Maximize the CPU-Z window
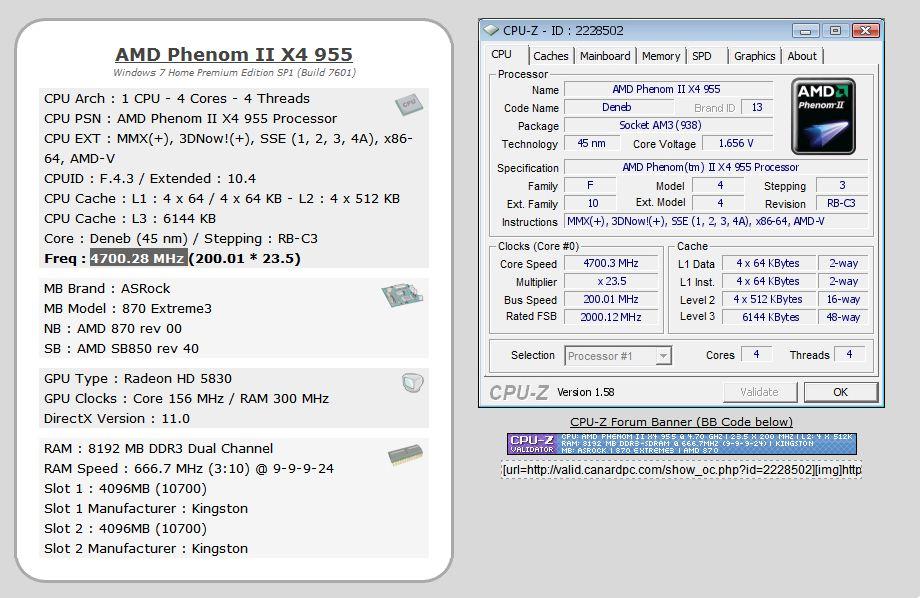This screenshot has width=920, height=598. click(835, 31)
